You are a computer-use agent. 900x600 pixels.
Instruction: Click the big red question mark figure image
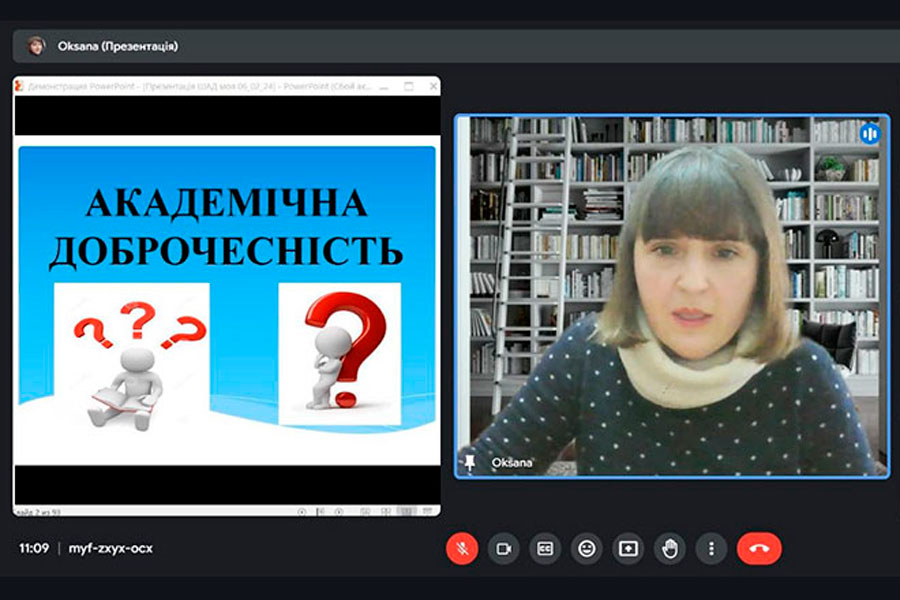click(x=339, y=354)
